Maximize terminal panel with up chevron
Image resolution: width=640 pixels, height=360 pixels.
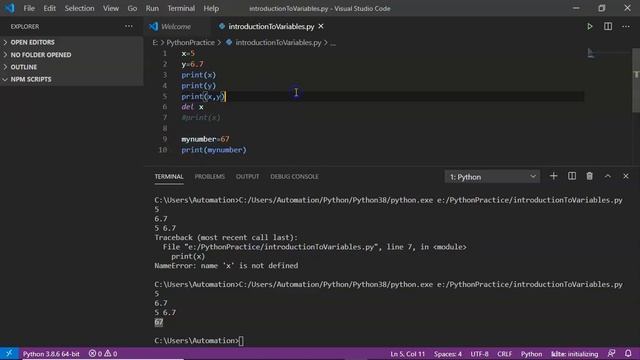[608, 176]
